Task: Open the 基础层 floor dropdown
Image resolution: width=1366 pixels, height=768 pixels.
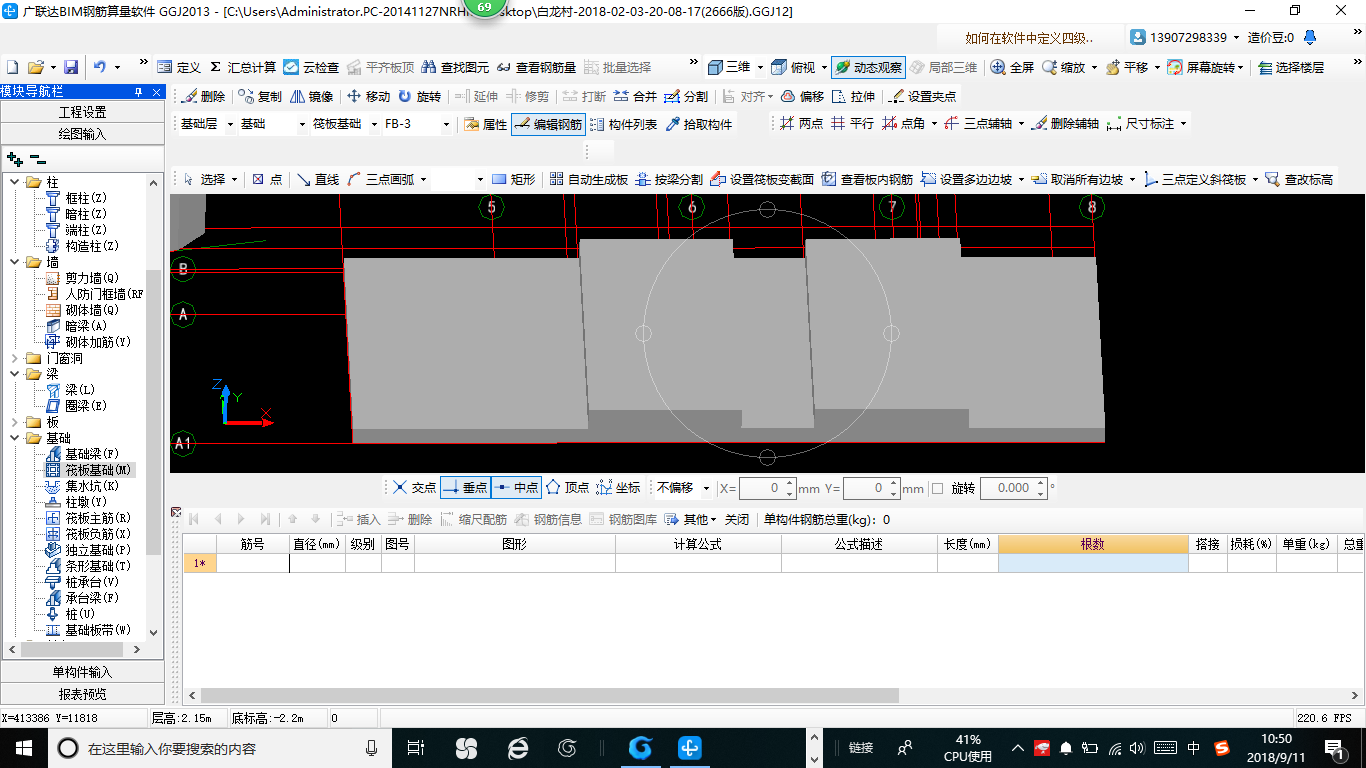Action: [x=230, y=124]
